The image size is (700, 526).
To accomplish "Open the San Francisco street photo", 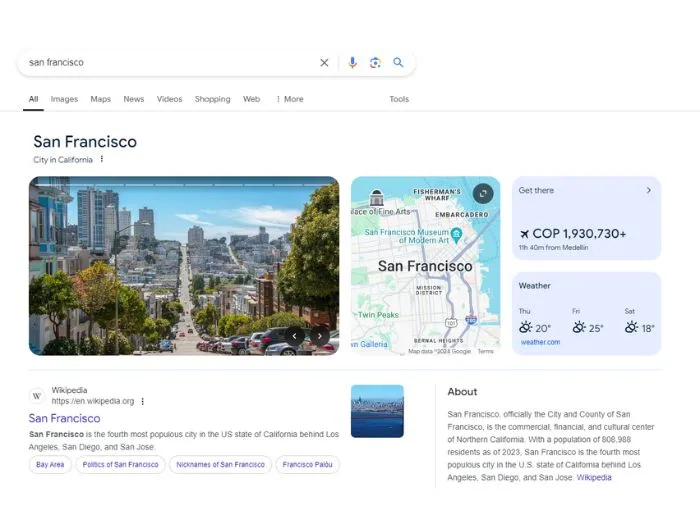I will (x=184, y=266).
